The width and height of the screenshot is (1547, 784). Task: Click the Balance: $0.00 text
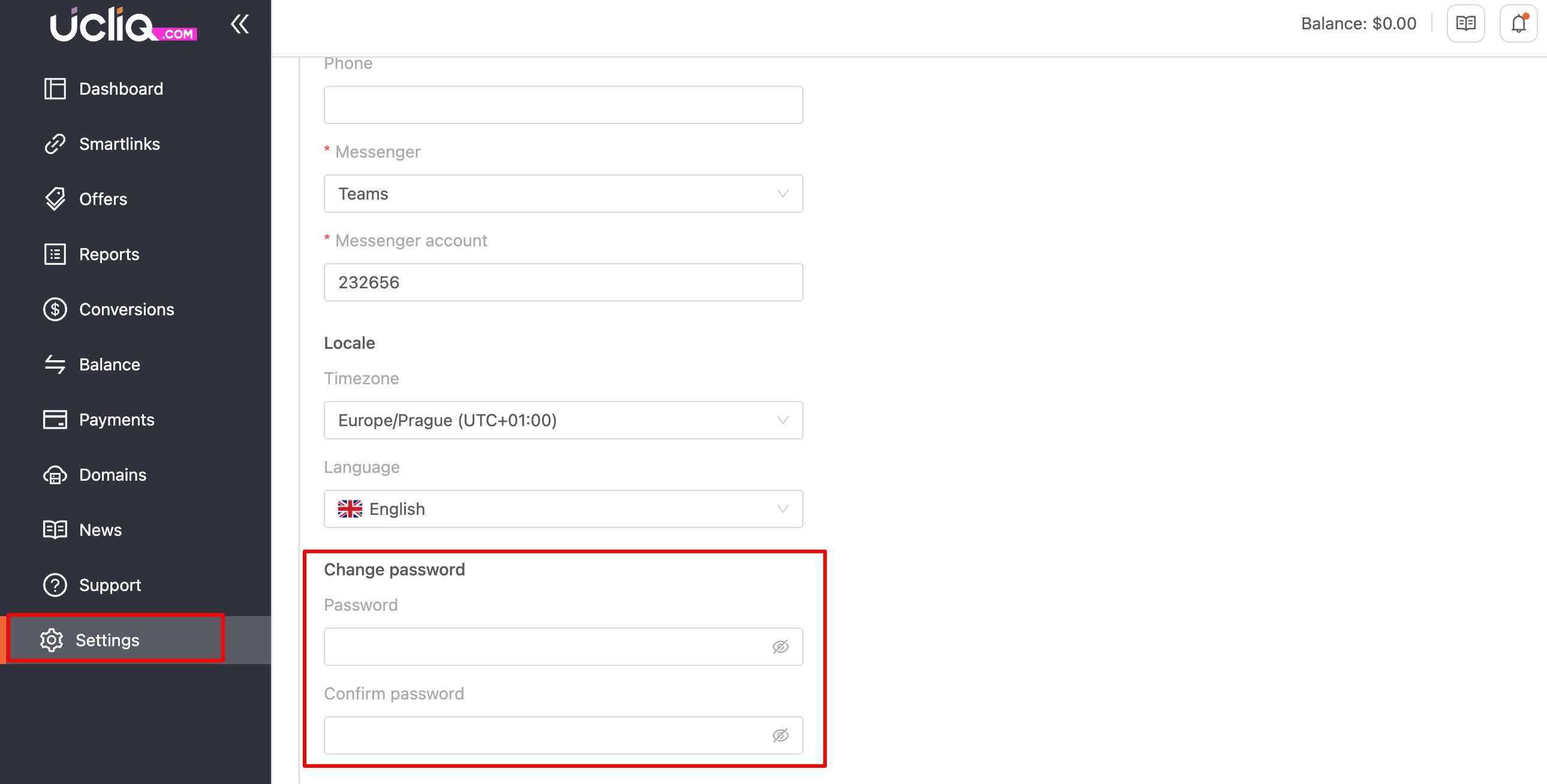(x=1359, y=24)
